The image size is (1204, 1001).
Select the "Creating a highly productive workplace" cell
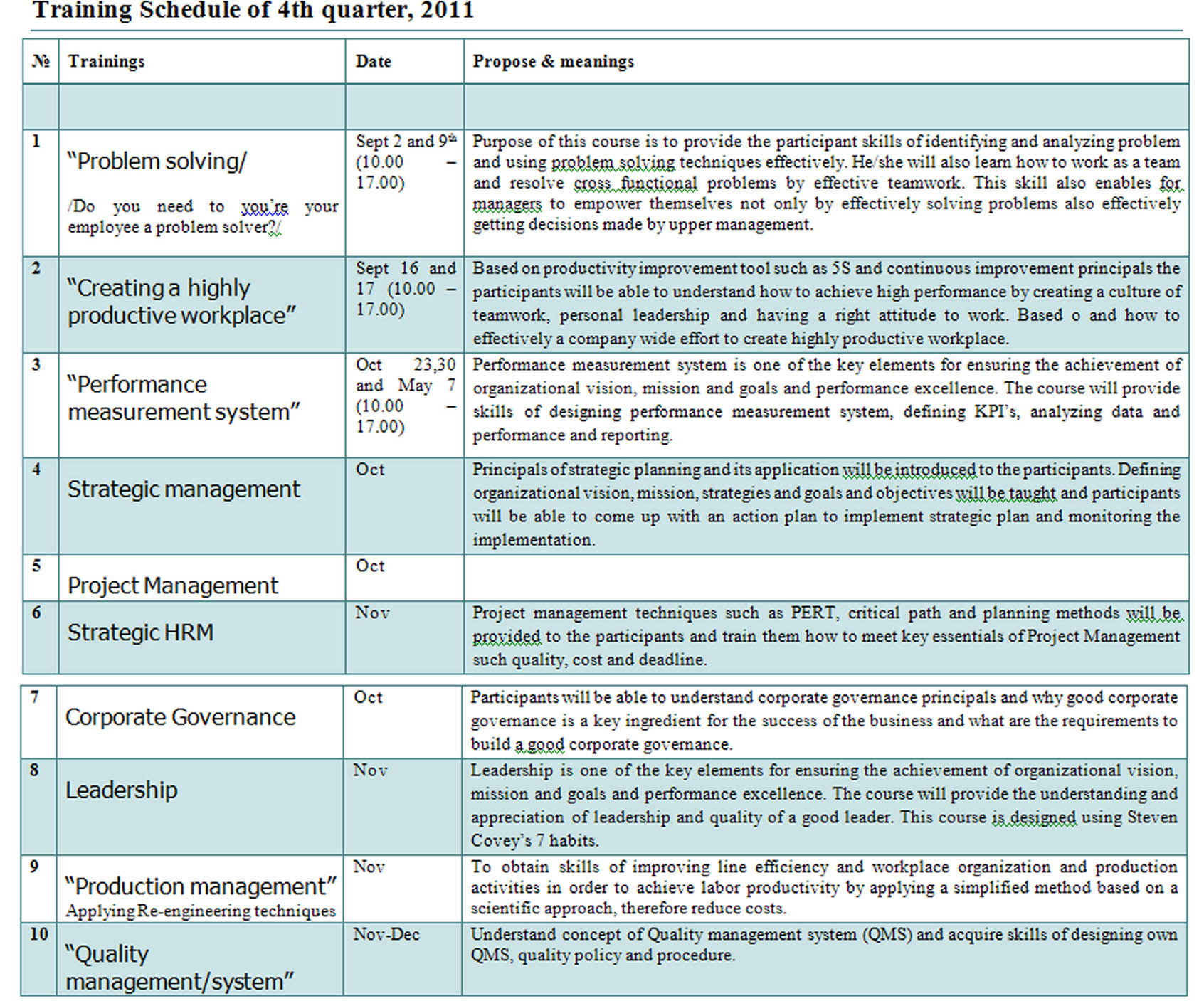click(x=181, y=302)
